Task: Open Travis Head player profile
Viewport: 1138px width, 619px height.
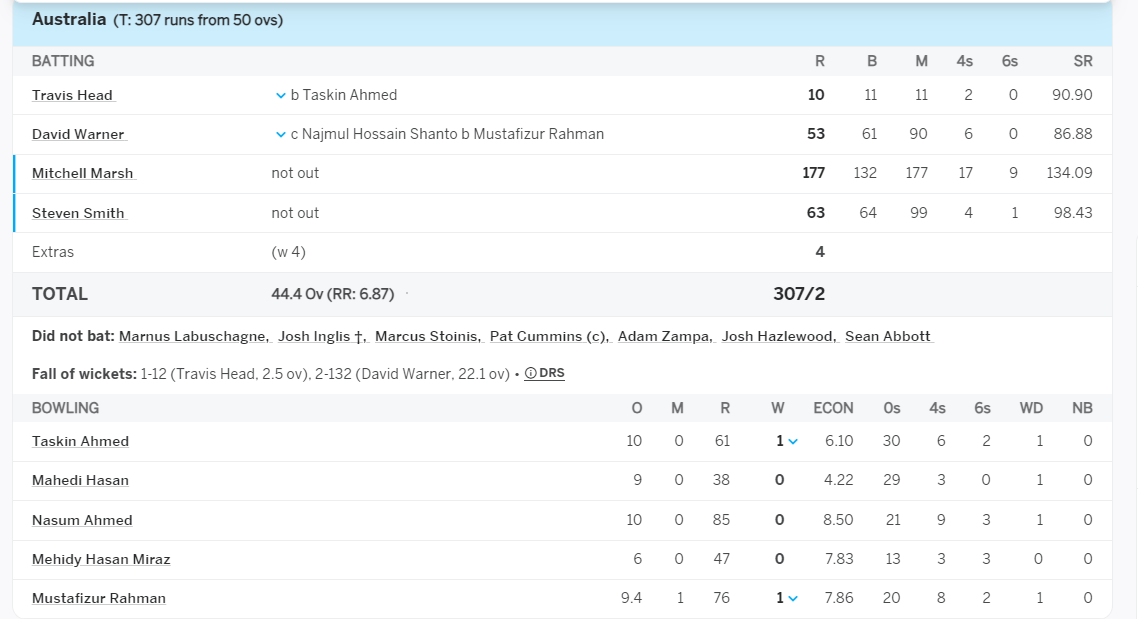Action: pyautogui.click(x=73, y=95)
